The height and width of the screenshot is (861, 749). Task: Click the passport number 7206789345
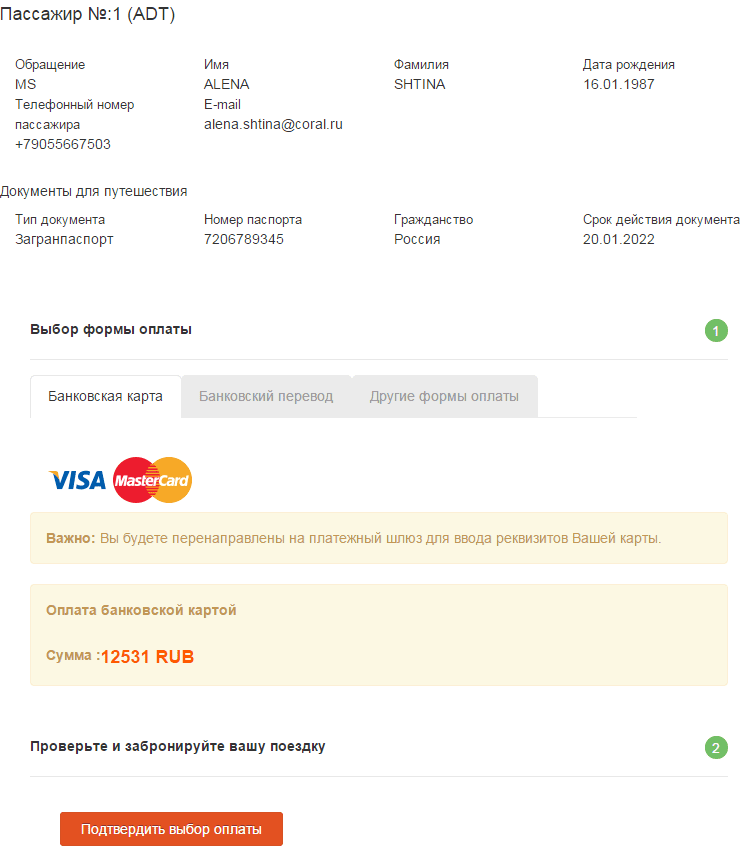click(x=244, y=239)
